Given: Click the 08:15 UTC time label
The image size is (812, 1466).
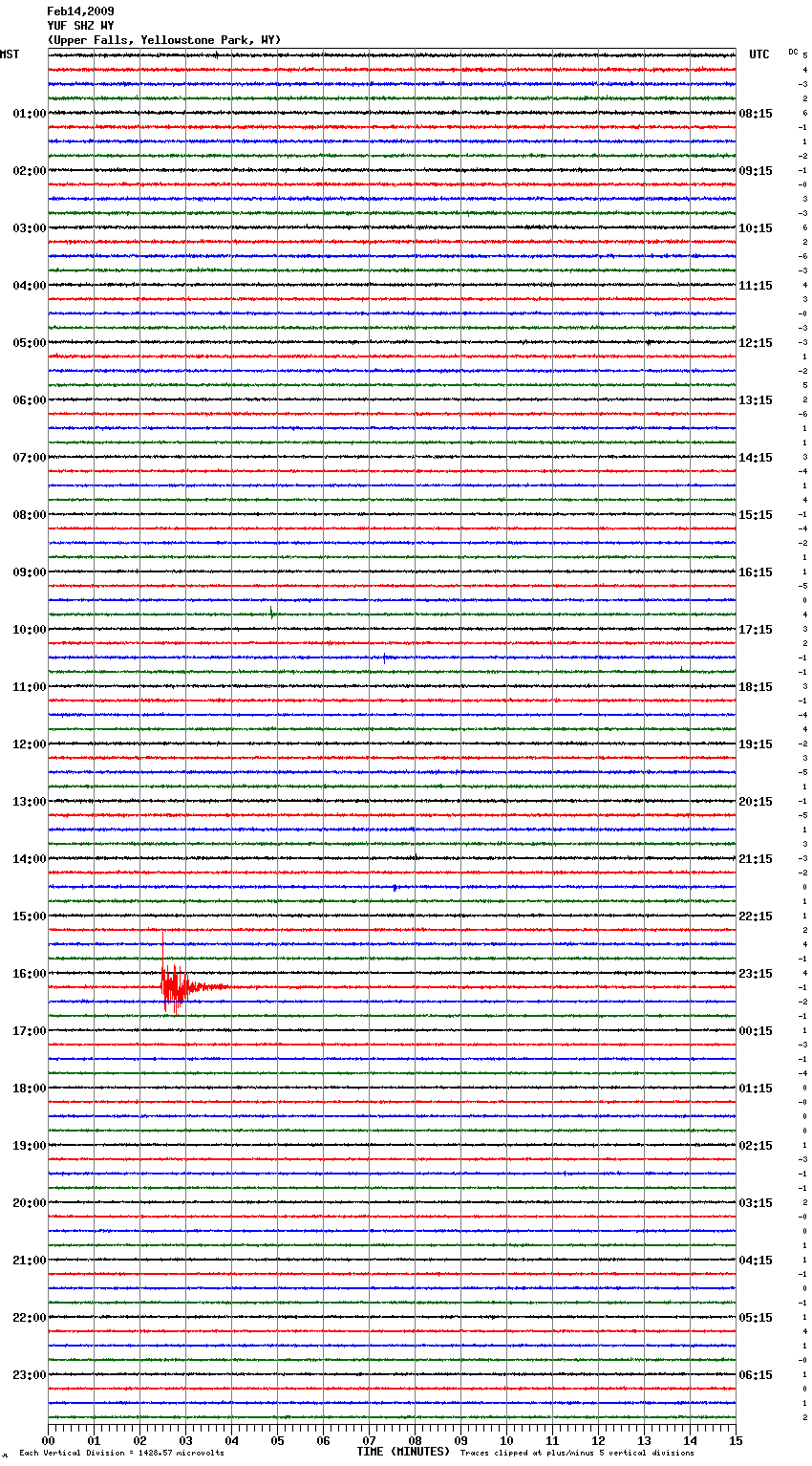Looking at the screenshot, I should (x=756, y=114).
